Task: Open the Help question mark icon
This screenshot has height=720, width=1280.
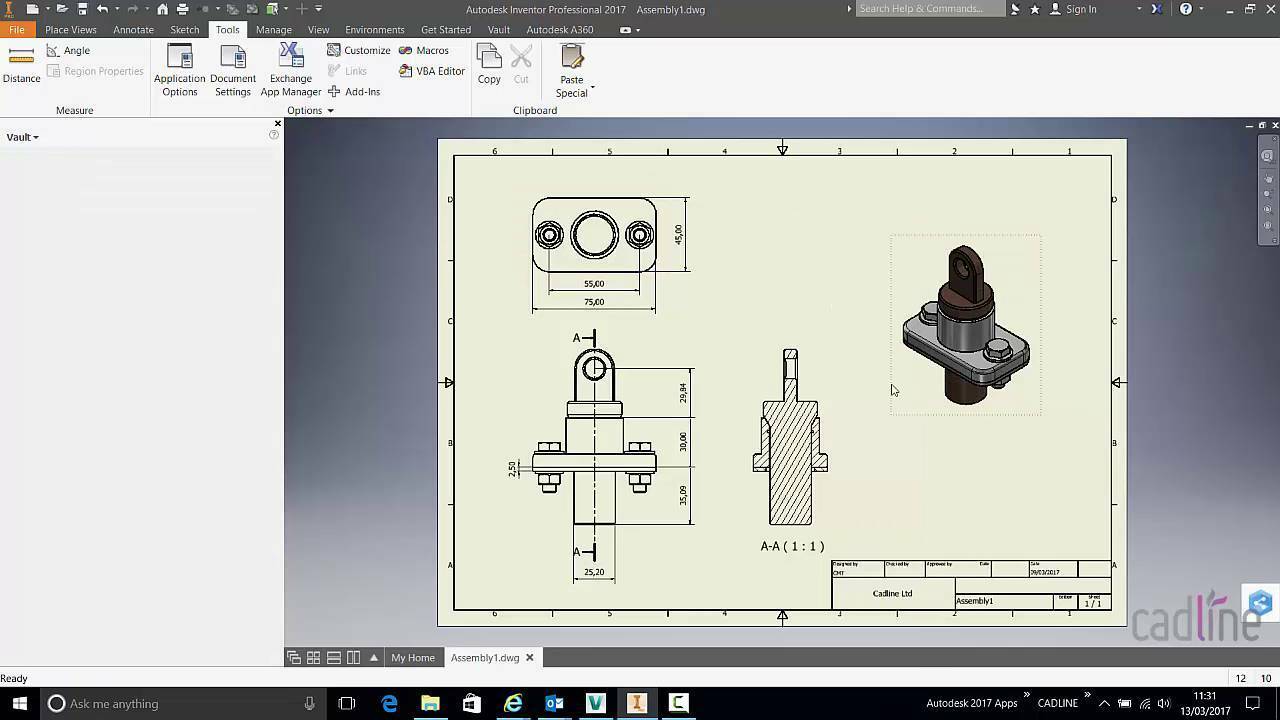Action: [x=1186, y=9]
